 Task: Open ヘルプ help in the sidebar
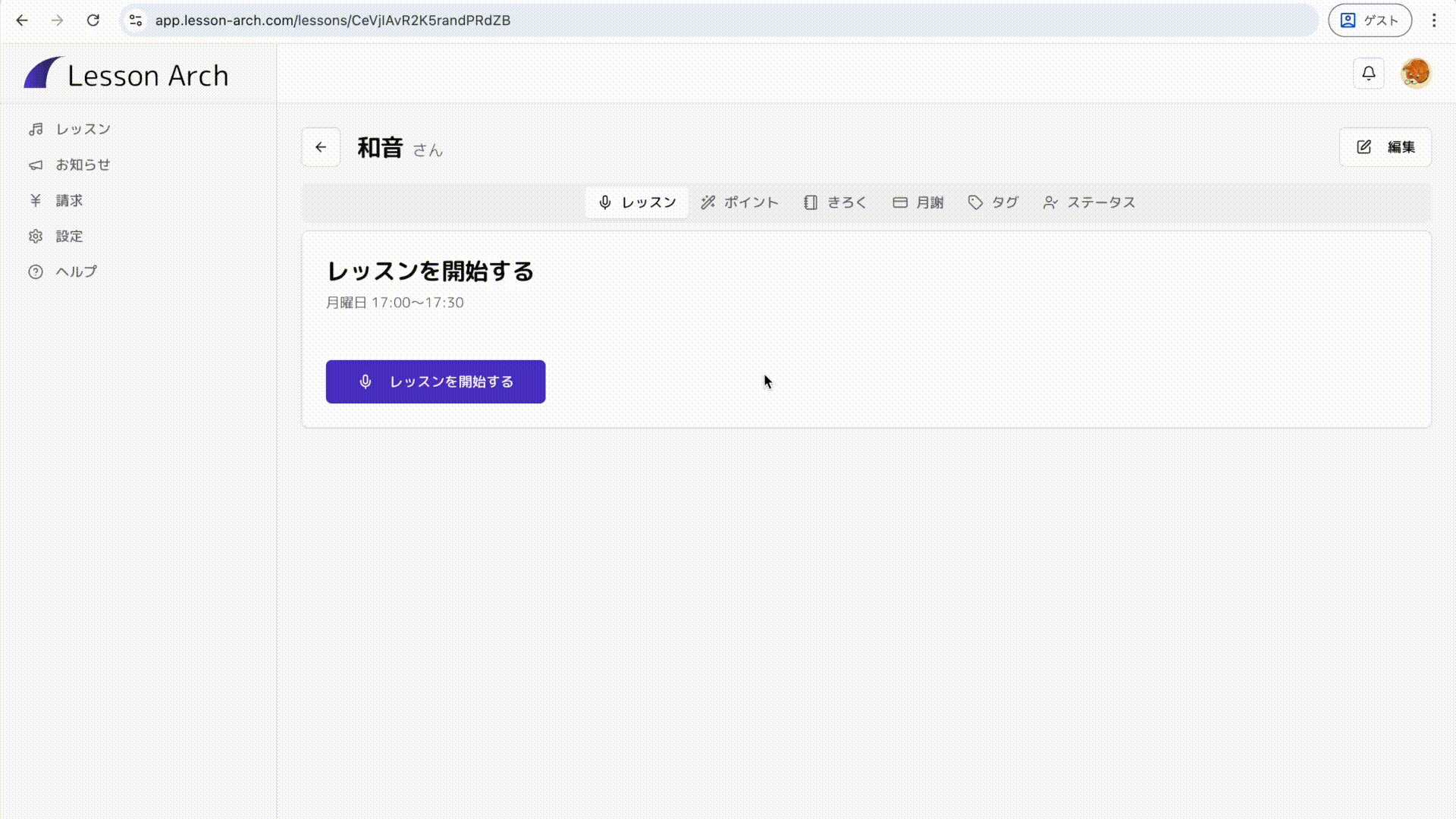(x=76, y=271)
